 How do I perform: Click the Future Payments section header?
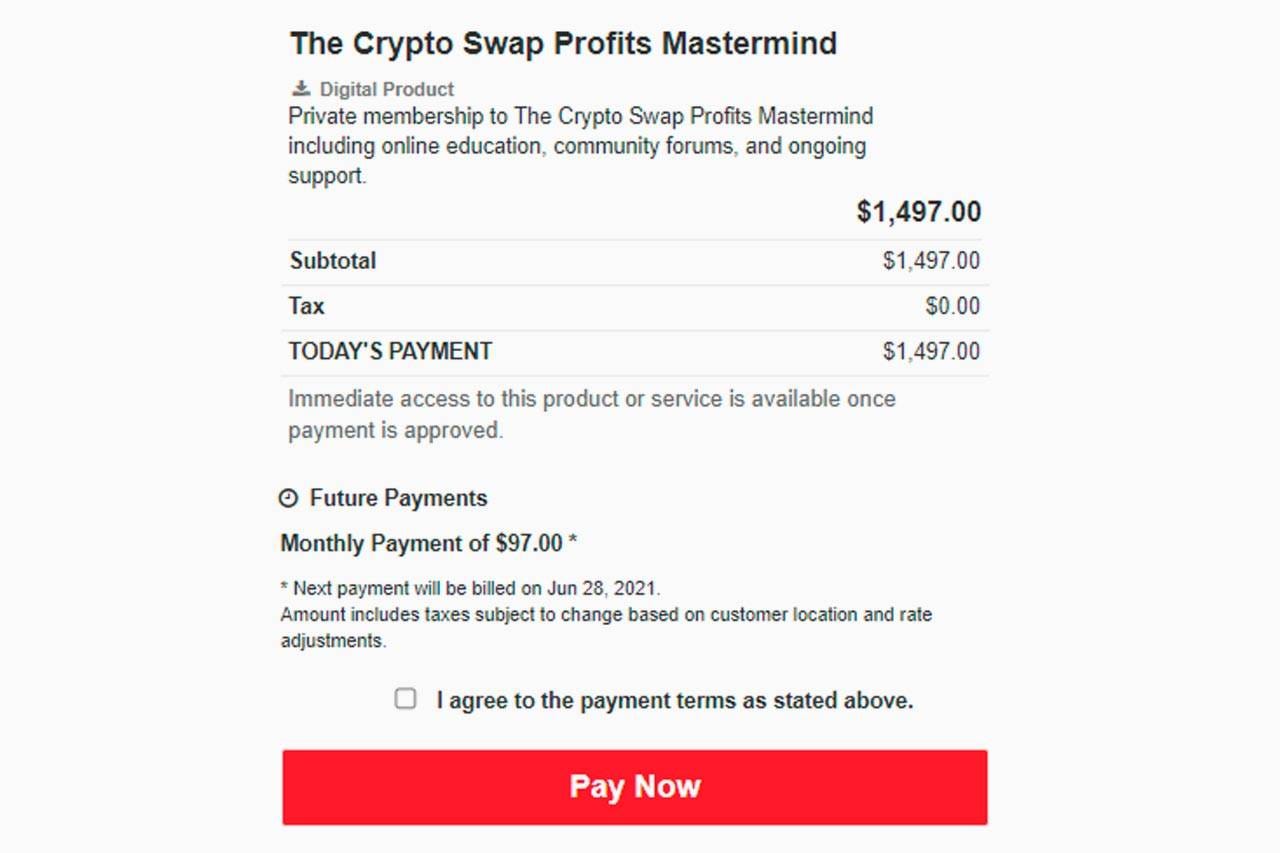[x=398, y=497]
